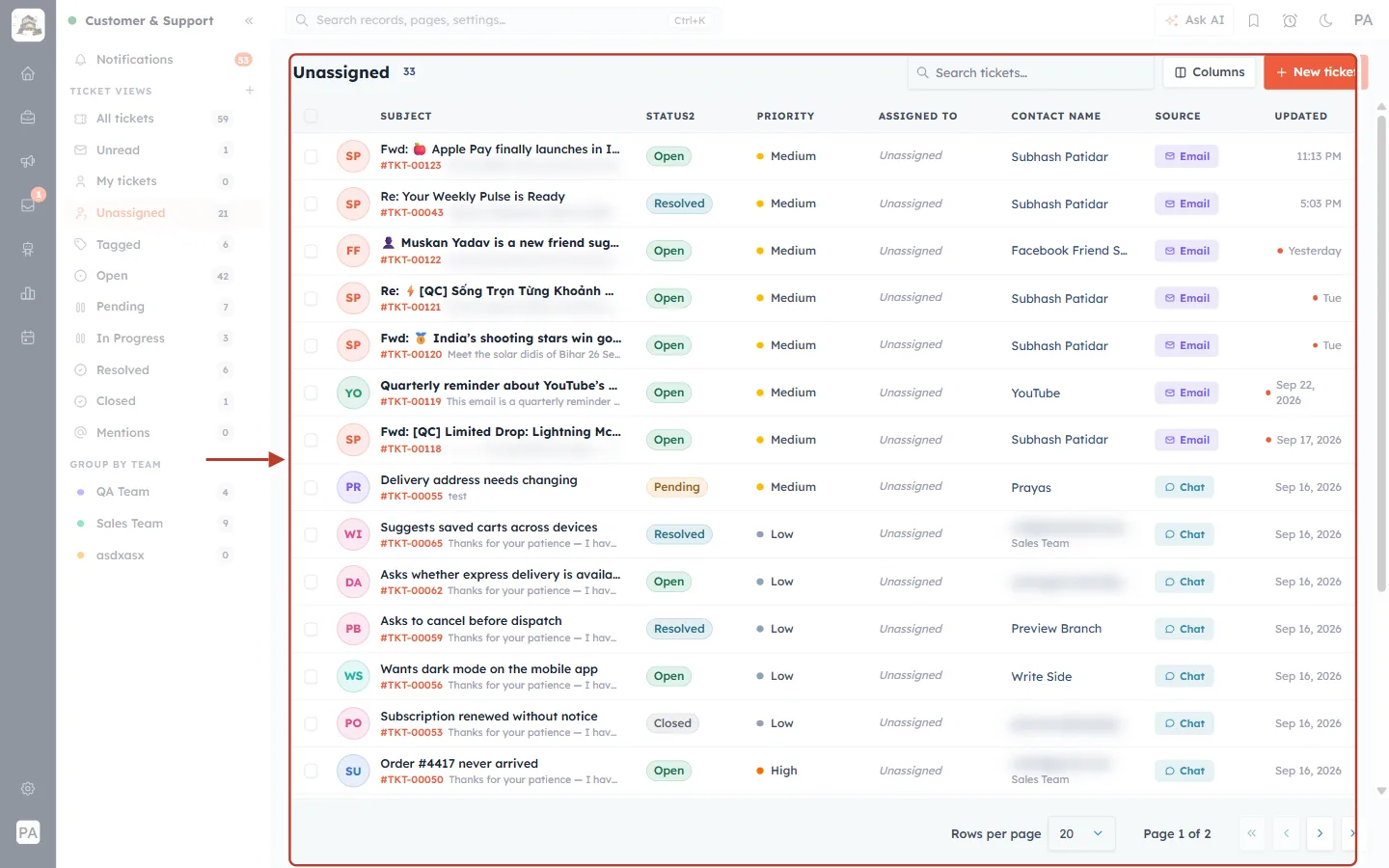Open the Columns chooser
The image size is (1389, 868).
(1210, 72)
